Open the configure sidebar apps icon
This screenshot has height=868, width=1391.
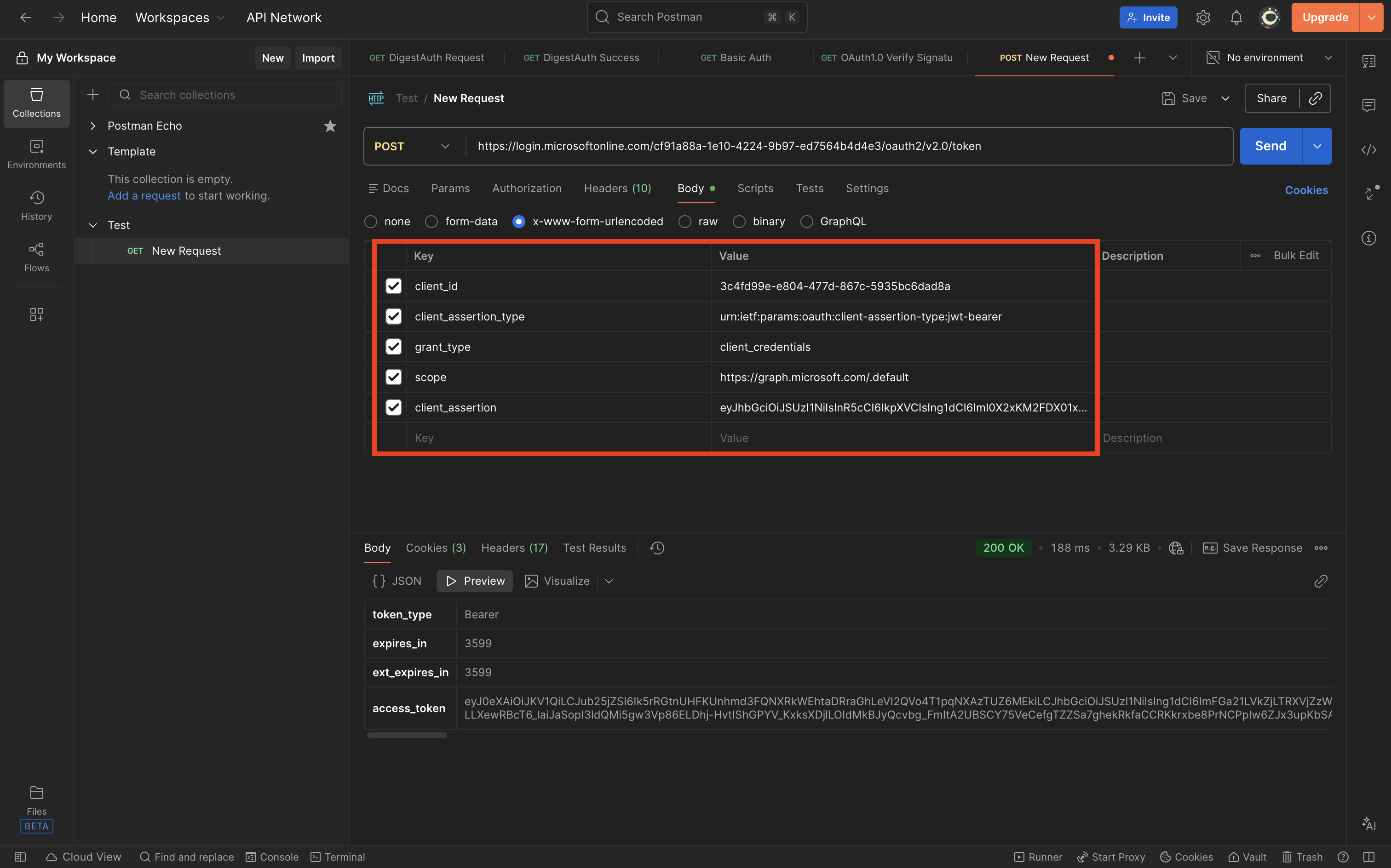[x=36, y=314]
